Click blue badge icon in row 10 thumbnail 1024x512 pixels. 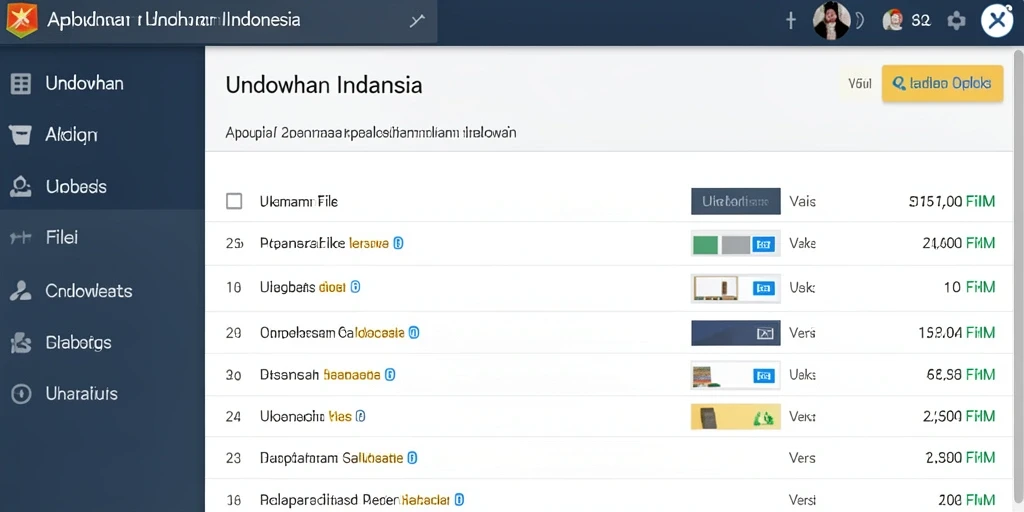click(x=763, y=288)
